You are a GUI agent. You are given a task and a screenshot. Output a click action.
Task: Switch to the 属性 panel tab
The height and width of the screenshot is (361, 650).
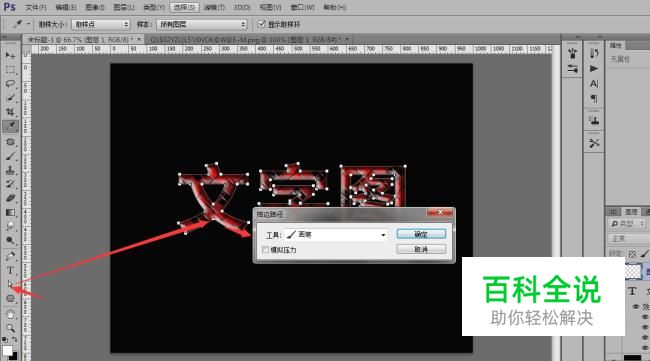(616, 45)
